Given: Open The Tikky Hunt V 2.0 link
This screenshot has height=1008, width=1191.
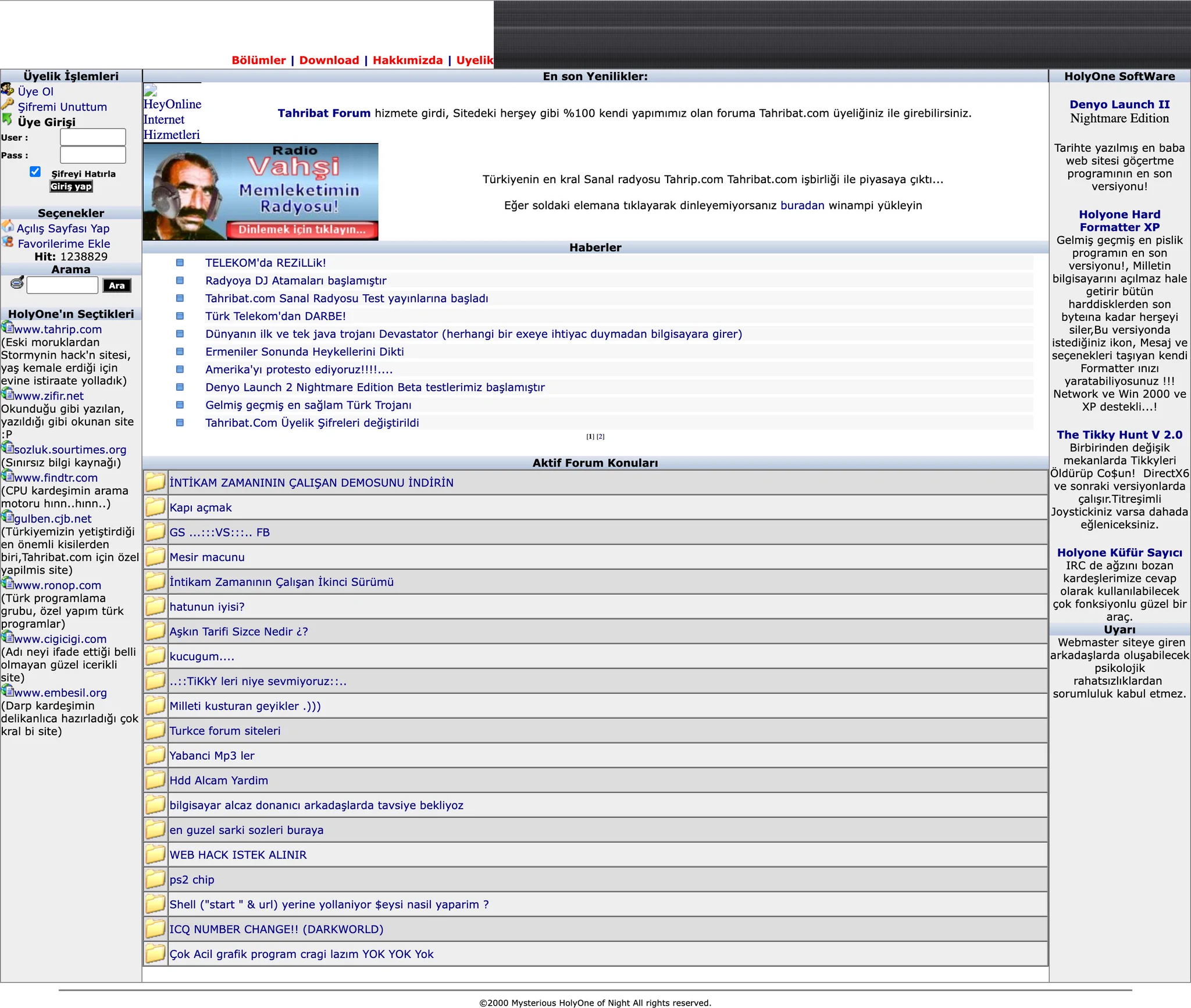Looking at the screenshot, I should 1119,435.
